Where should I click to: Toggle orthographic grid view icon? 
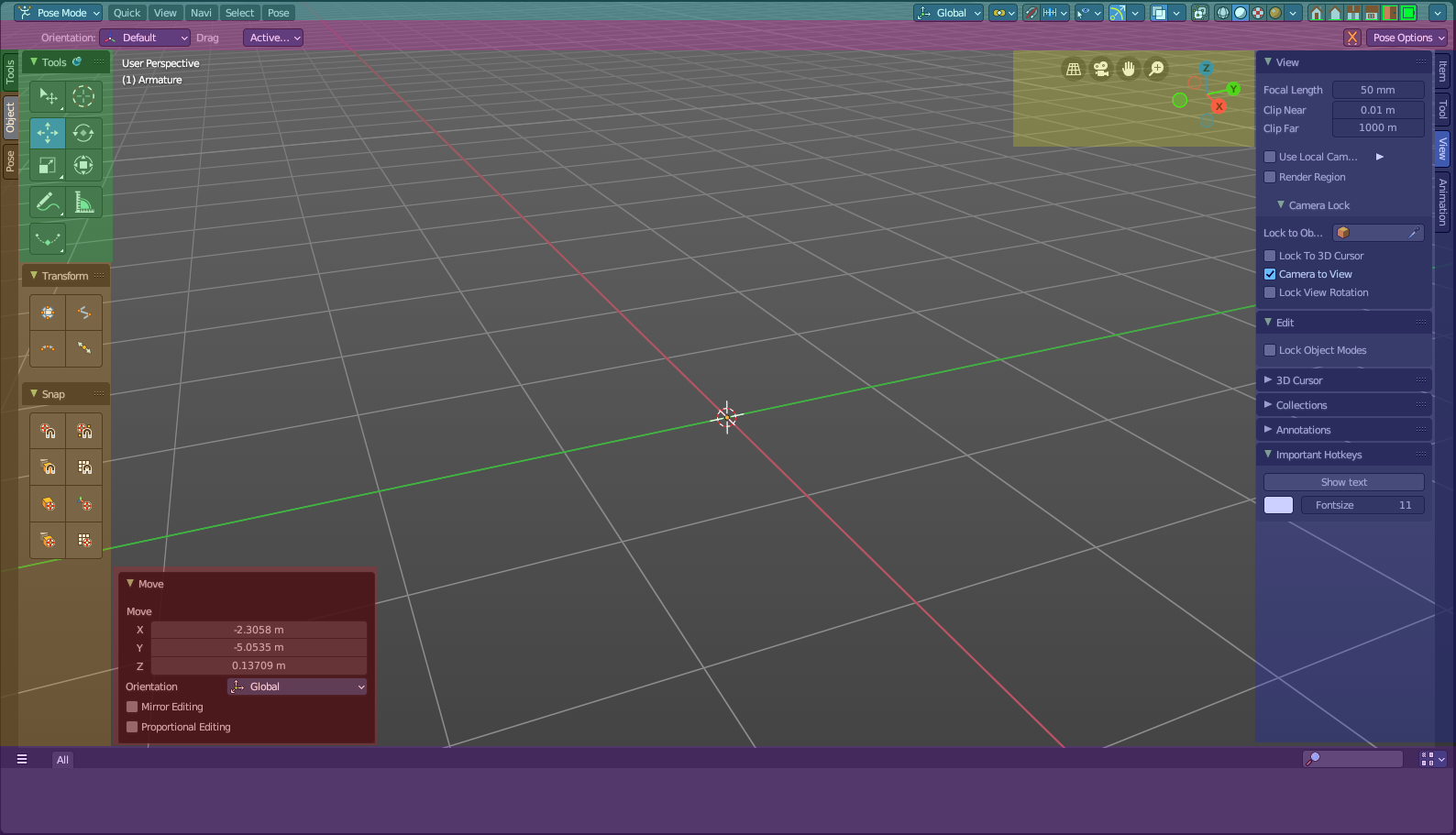[1074, 69]
